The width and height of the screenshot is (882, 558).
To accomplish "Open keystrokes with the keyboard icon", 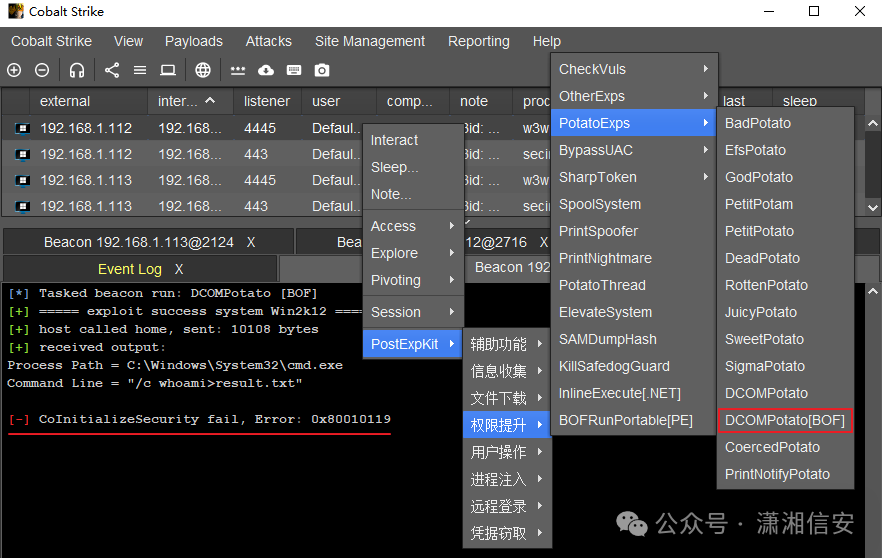I will tap(294, 70).
